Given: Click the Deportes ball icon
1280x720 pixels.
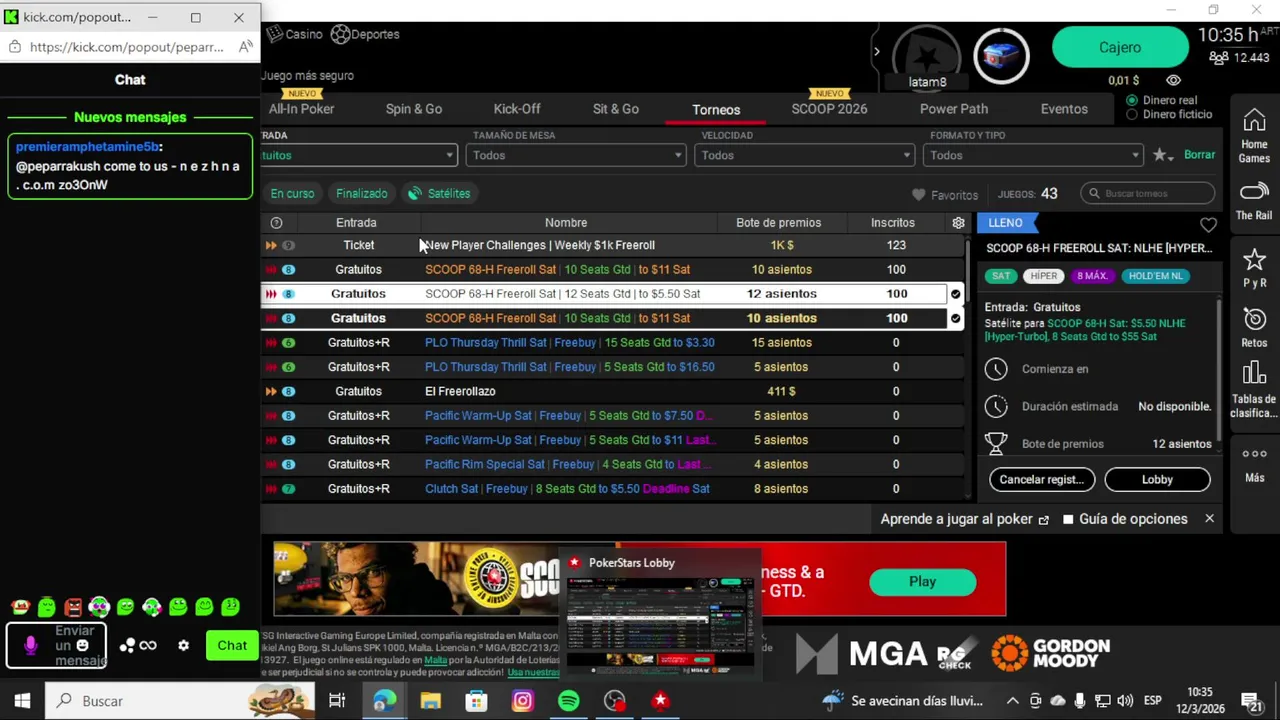Looking at the screenshot, I should 340,34.
